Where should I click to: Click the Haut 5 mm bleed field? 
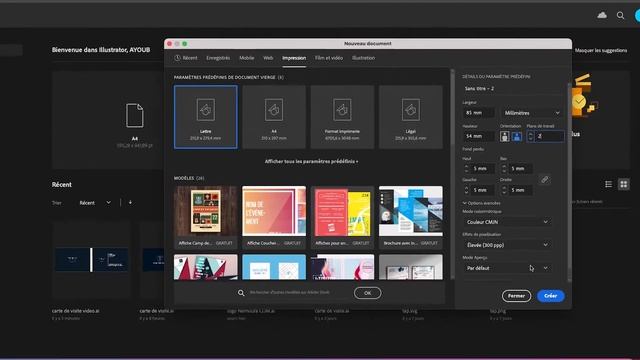pyautogui.click(x=482, y=169)
